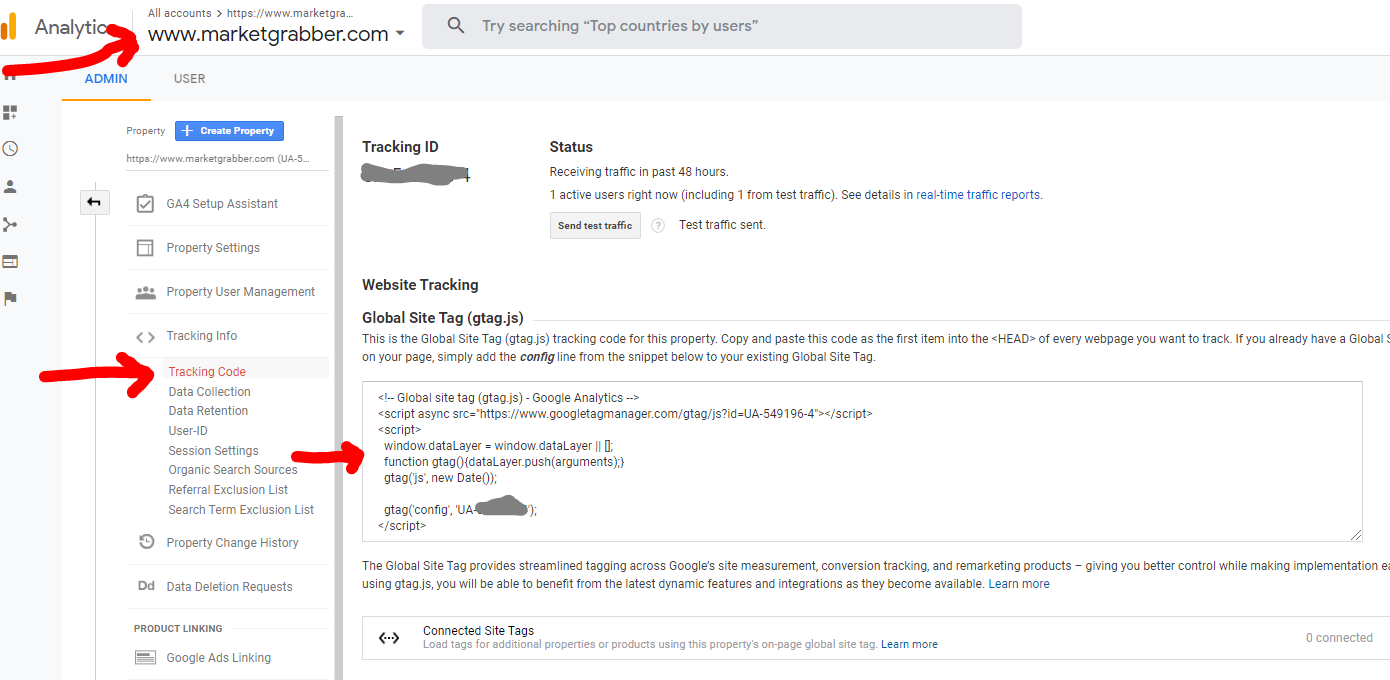This screenshot has height=680, width=1390.
Task: Open the real-time traffic reports link
Action: (979, 195)
